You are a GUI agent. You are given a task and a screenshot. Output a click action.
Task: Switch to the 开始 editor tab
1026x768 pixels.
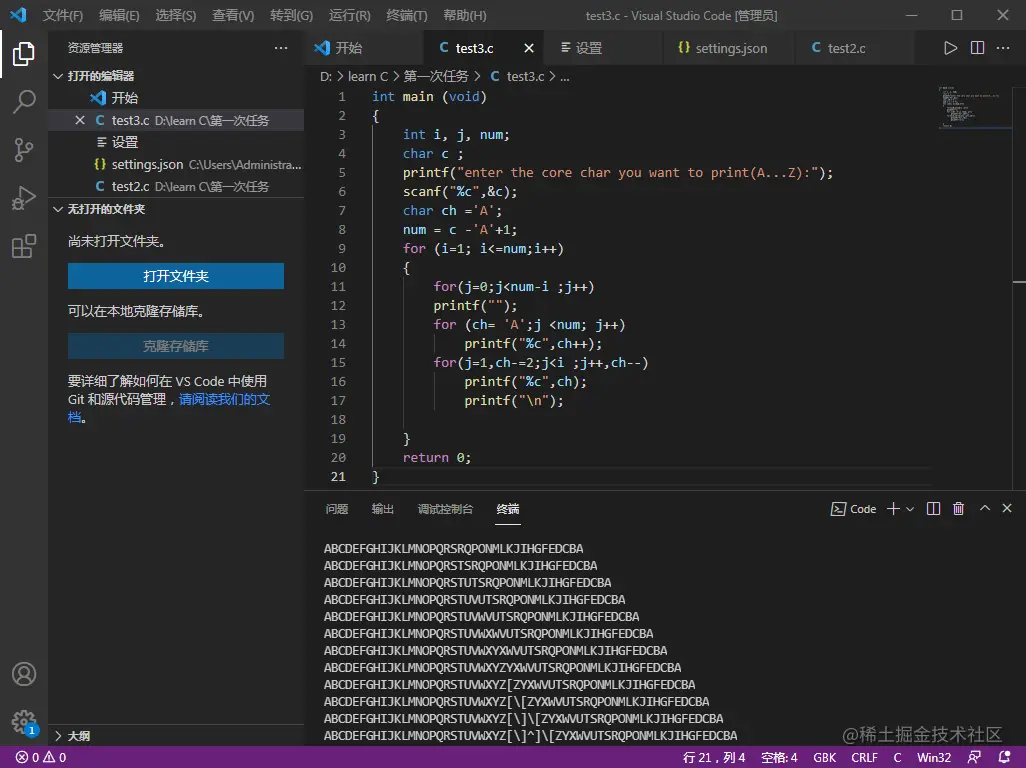click(364, 48)
